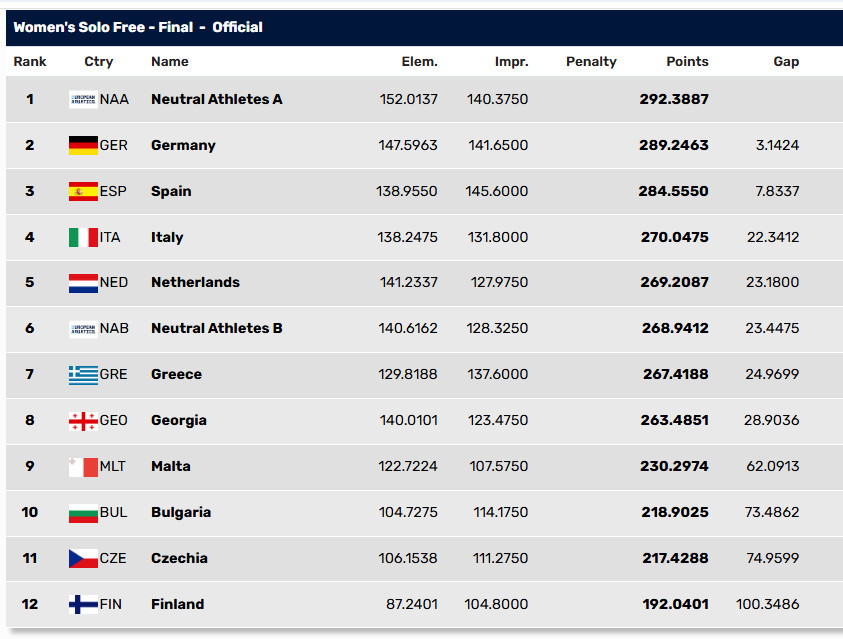843x639 pixels.
Task: Select the Gap column header
Action: [x=786, y=61]
